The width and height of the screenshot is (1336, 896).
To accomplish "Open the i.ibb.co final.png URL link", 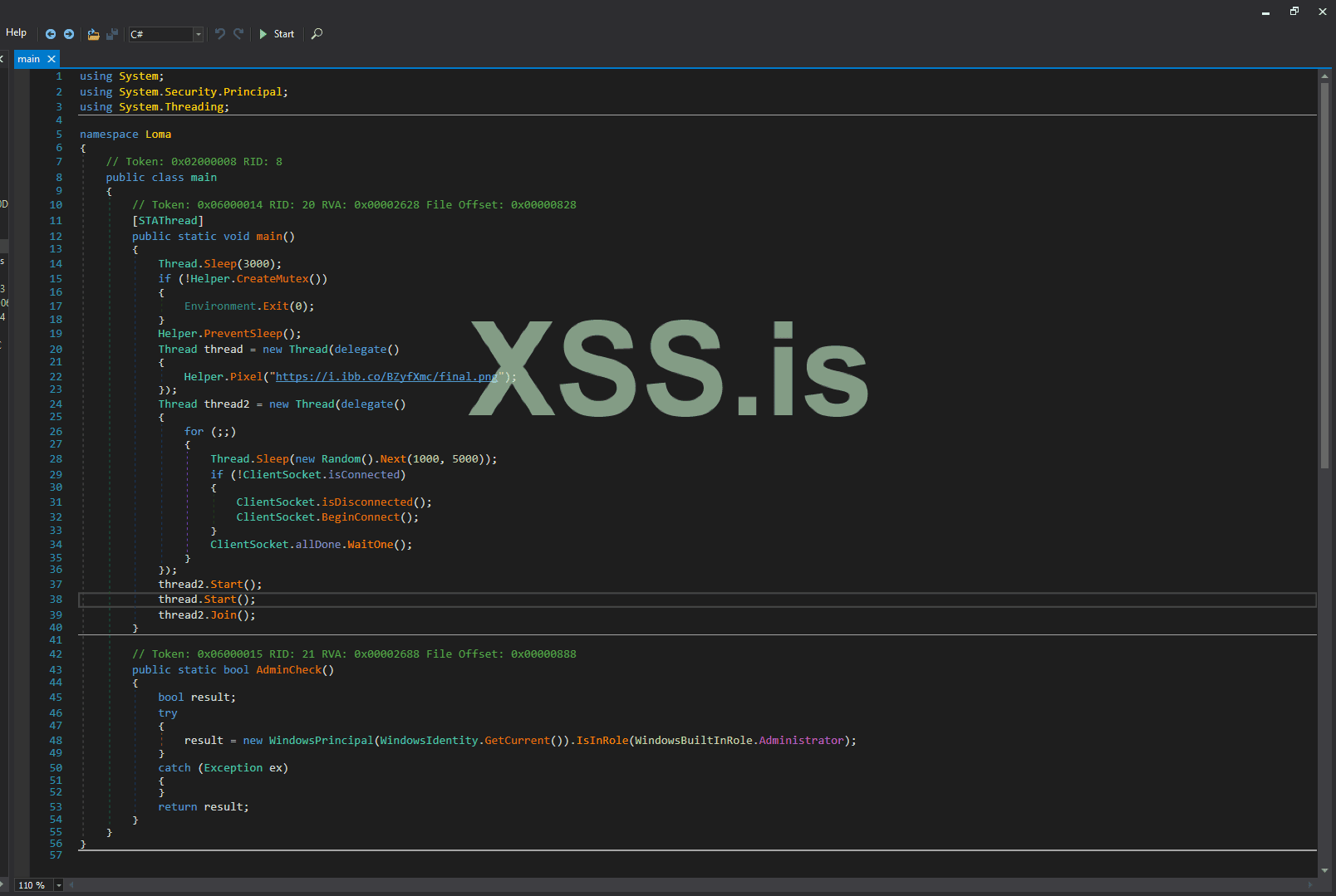I will (x=386, y=377).
